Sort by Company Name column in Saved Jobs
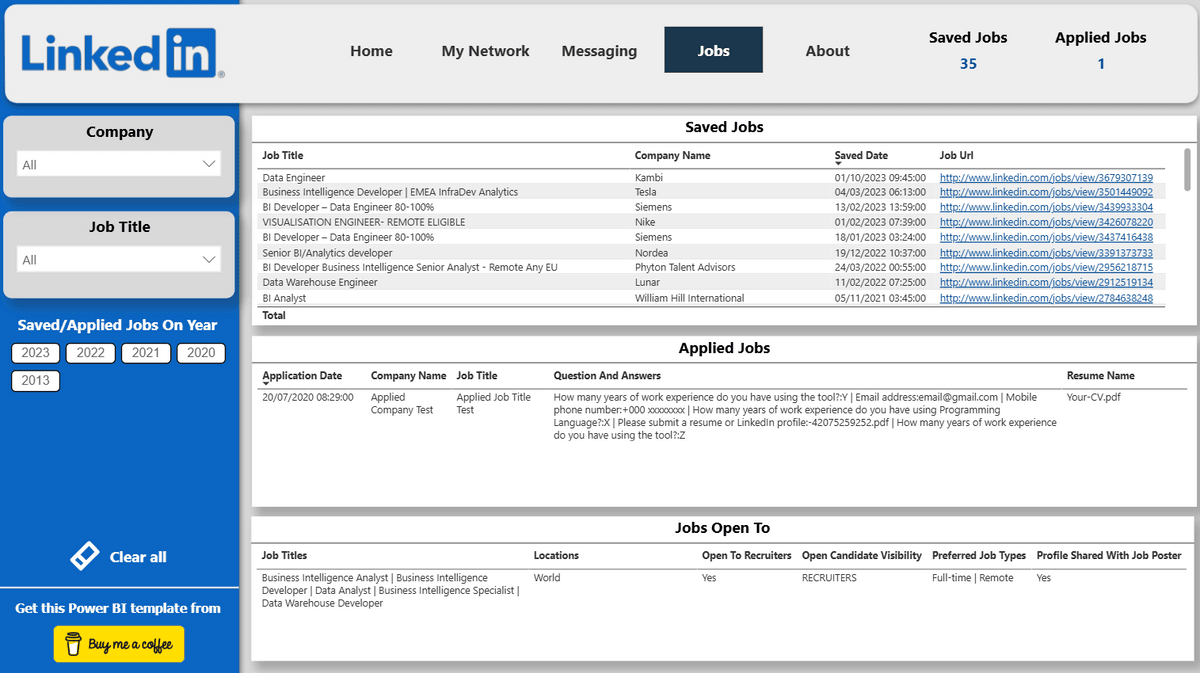Screen dimensions: 1200x673 tap(672, 156)
